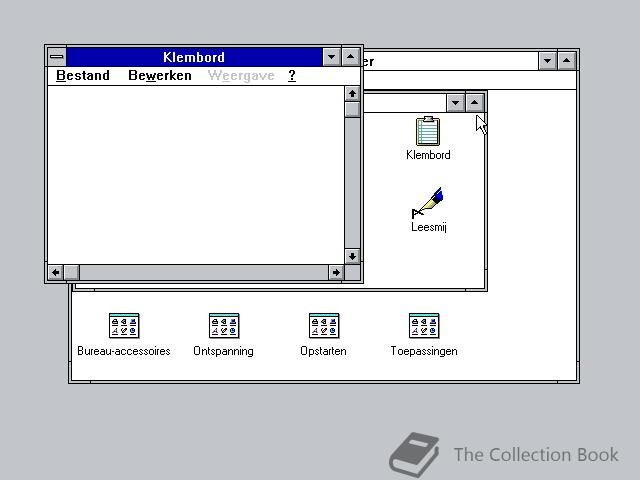Image resolution: width=640 pixels, height=480 pixels.
Task: Select the Leesmij label text
Action: point(429,227)
